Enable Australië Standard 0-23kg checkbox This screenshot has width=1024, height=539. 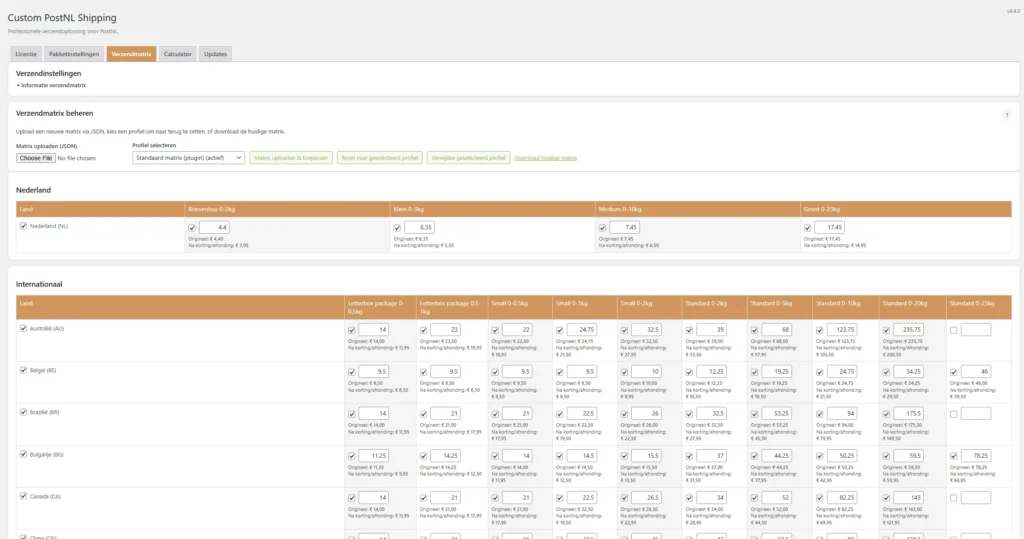pos(953,331)
